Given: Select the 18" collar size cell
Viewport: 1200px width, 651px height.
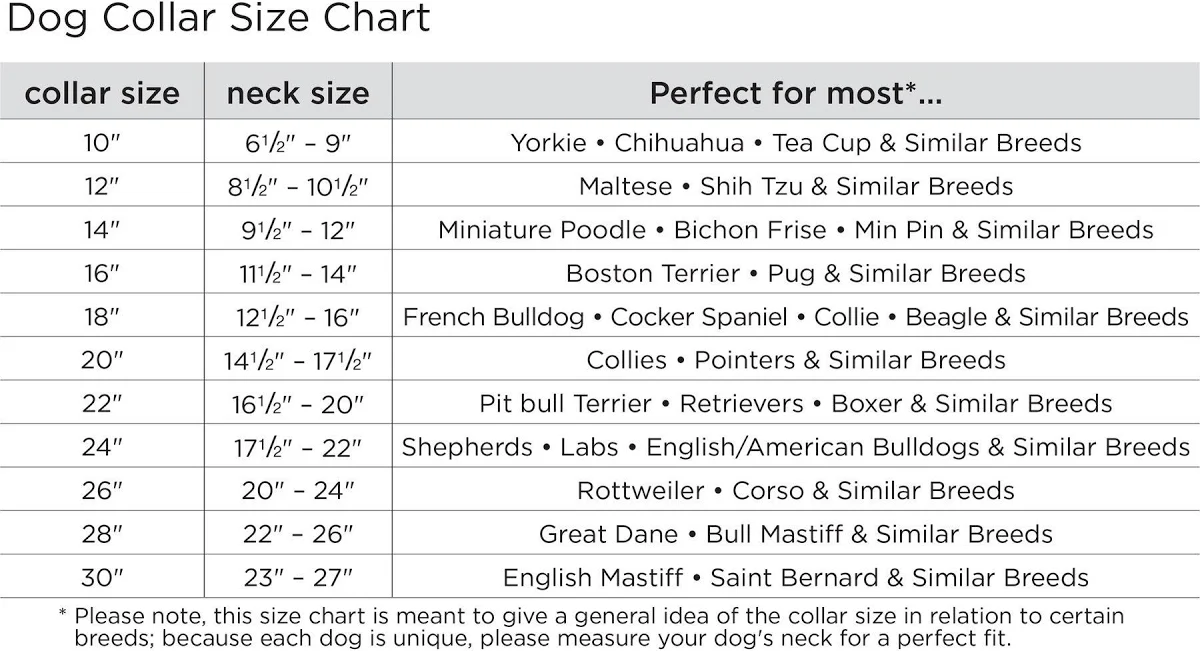Looking at the screenshot, I should coord(102,317).
